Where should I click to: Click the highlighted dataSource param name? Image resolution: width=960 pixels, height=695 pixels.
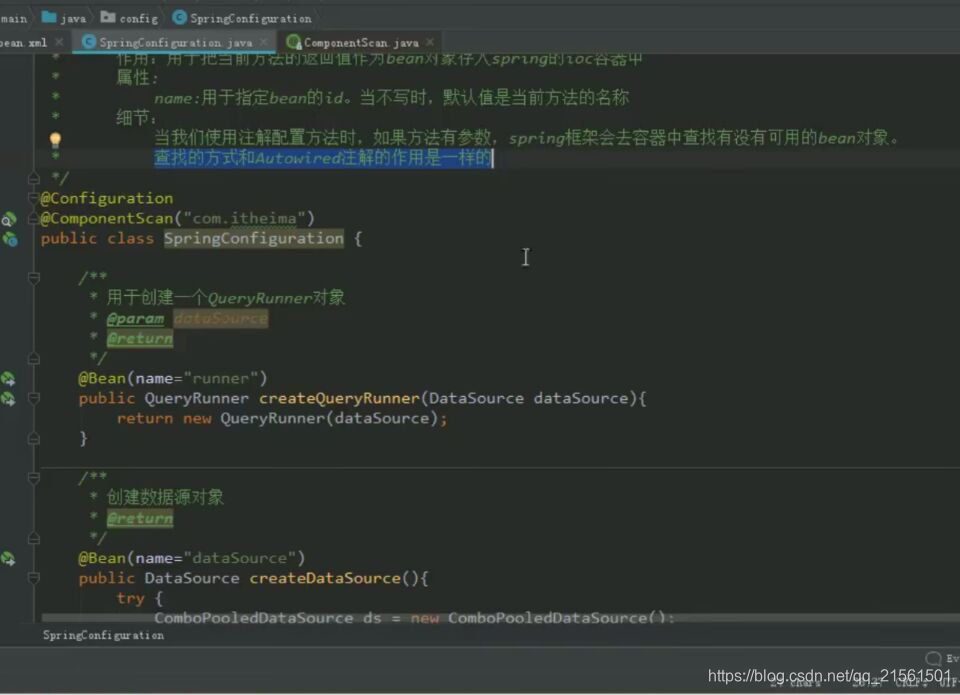[220, 319]
